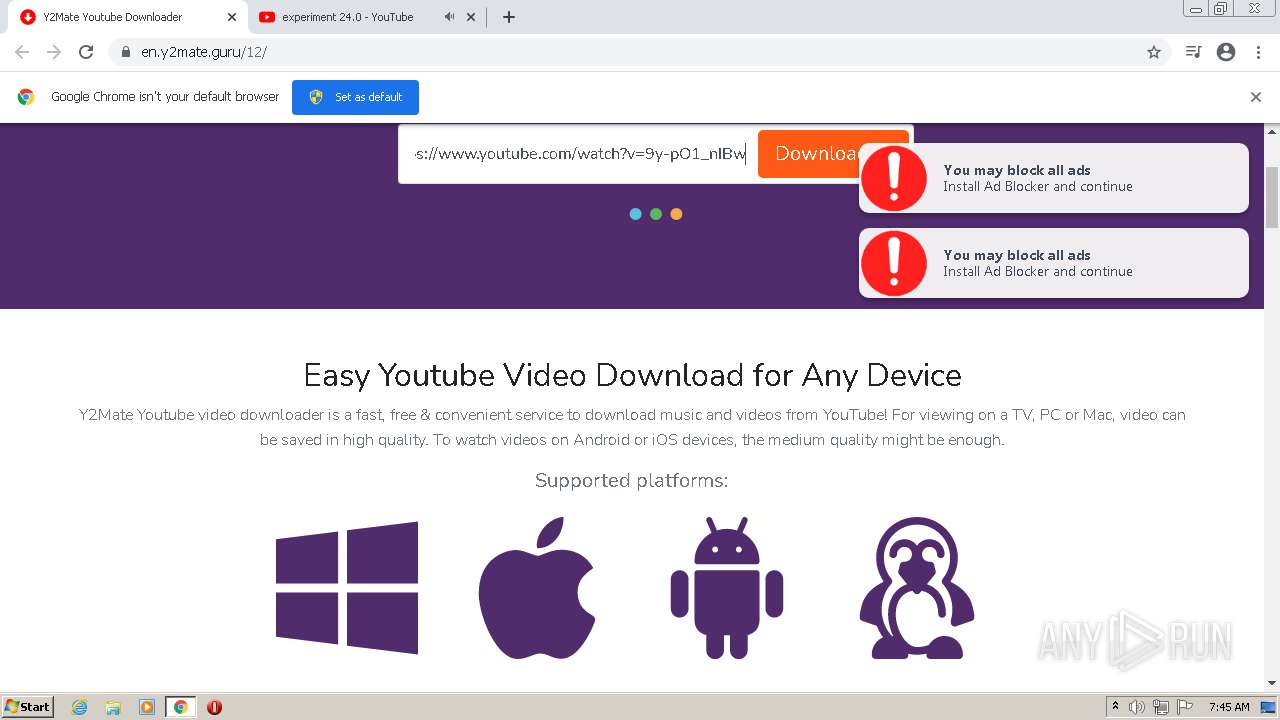This screenshot has height=720, width=1280.
Task: Click the 'Easy Youtube Video Download for Any Device' heading
Action: 632,376
